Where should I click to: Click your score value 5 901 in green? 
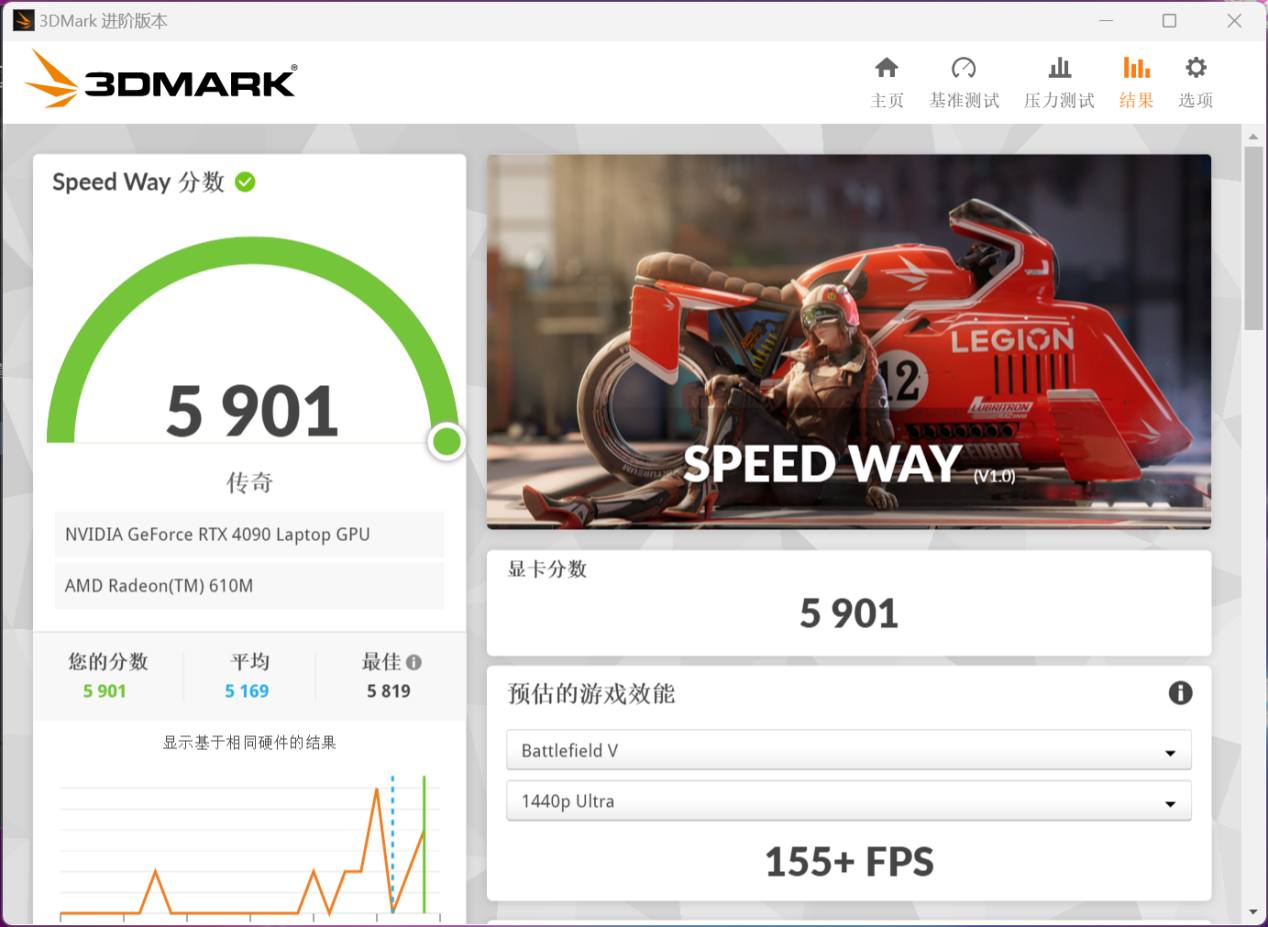coord(105,691)
